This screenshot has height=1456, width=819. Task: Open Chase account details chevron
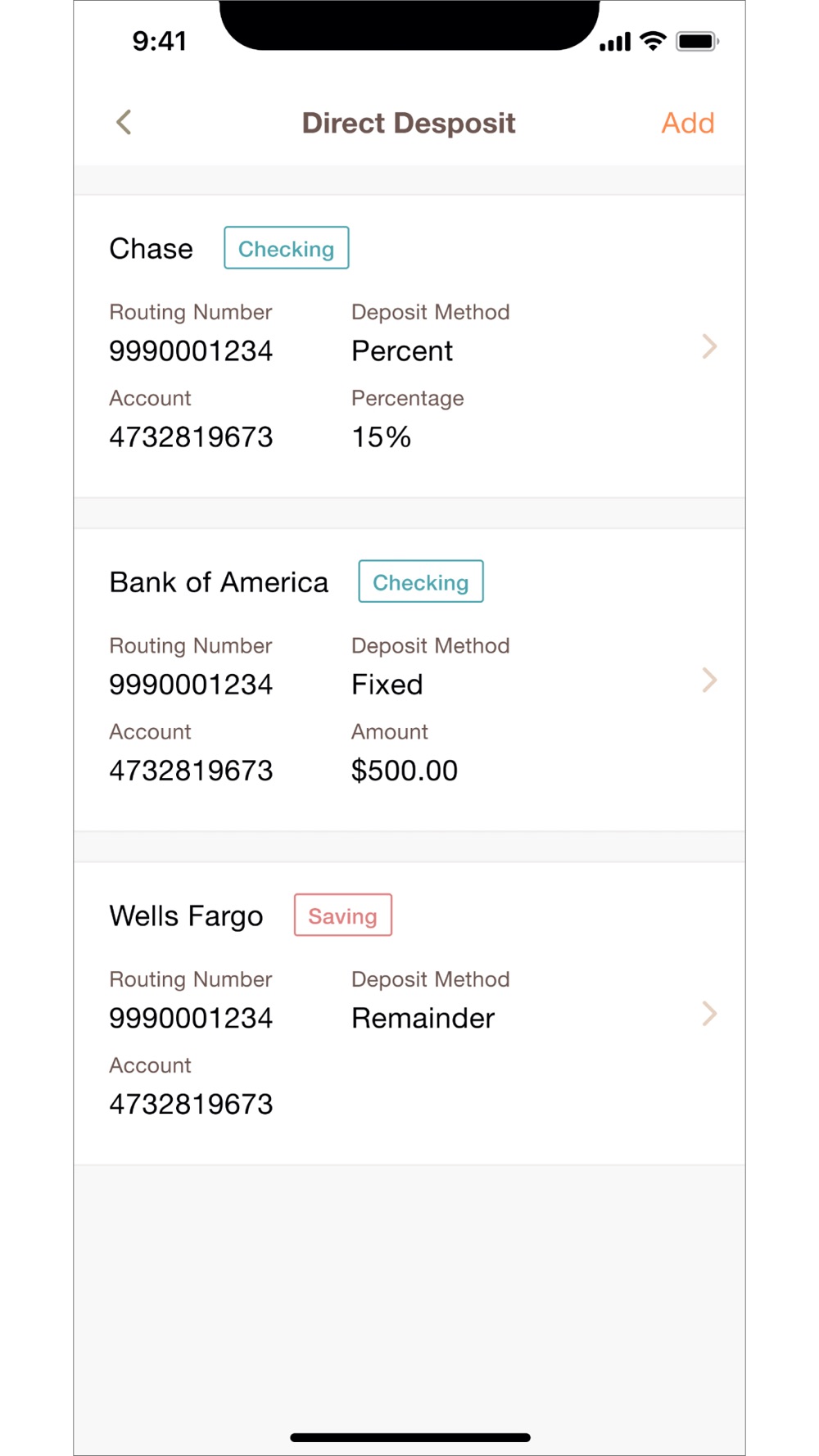pos(709,346)
